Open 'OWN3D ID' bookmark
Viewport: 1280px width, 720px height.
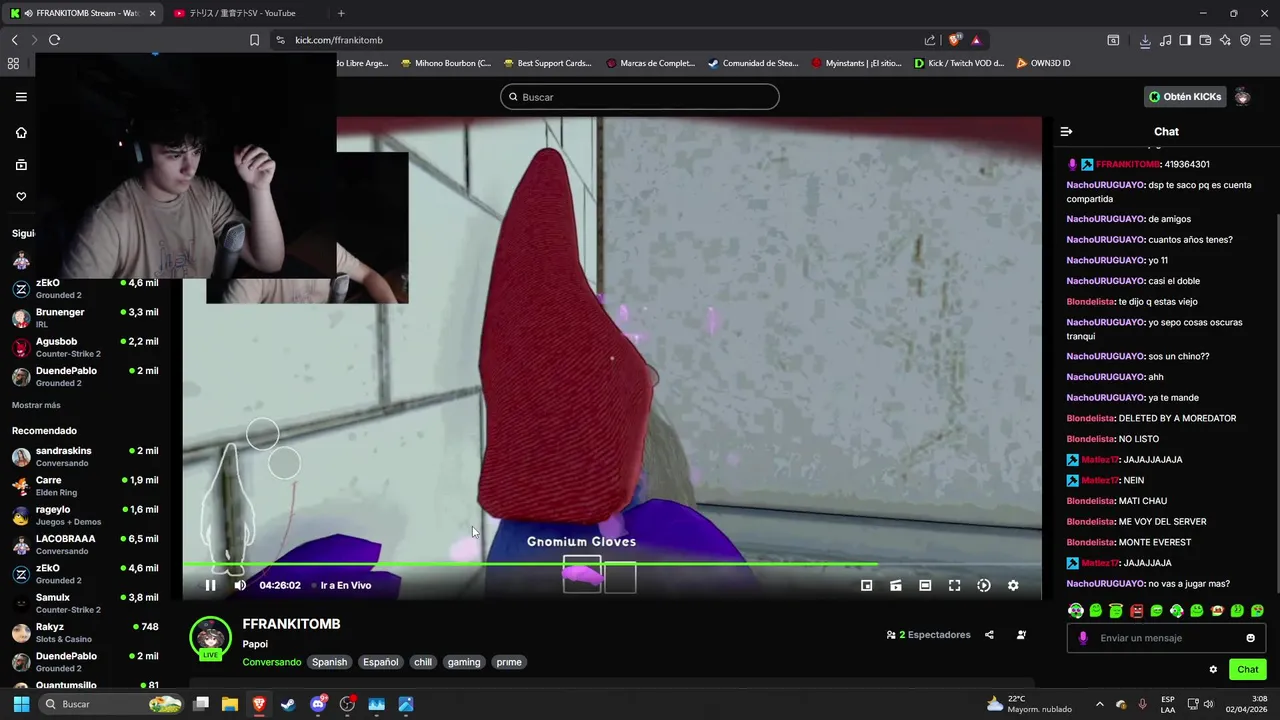tap(1043, 63)
